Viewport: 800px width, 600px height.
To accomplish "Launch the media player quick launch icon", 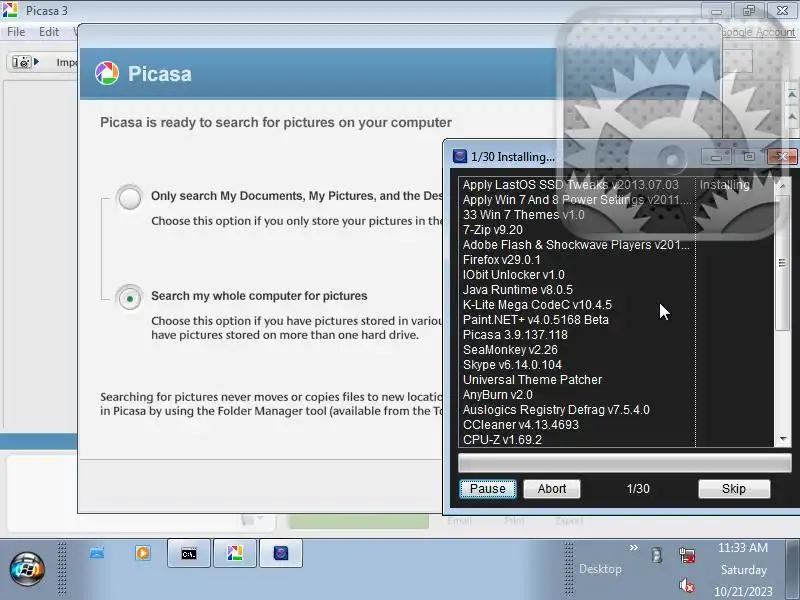I will tap(143, 553).
